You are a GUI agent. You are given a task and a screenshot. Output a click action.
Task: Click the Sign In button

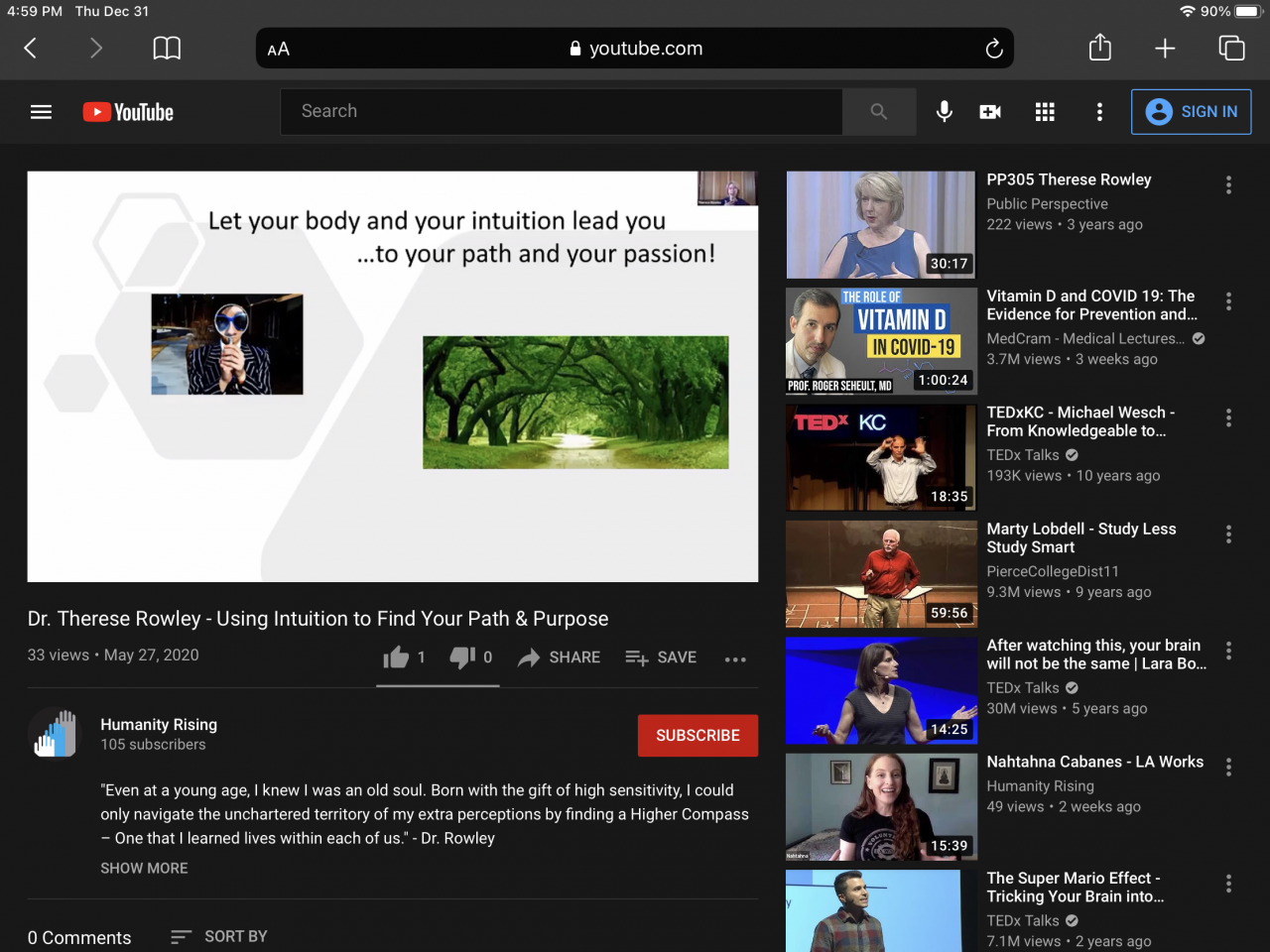1191,112
